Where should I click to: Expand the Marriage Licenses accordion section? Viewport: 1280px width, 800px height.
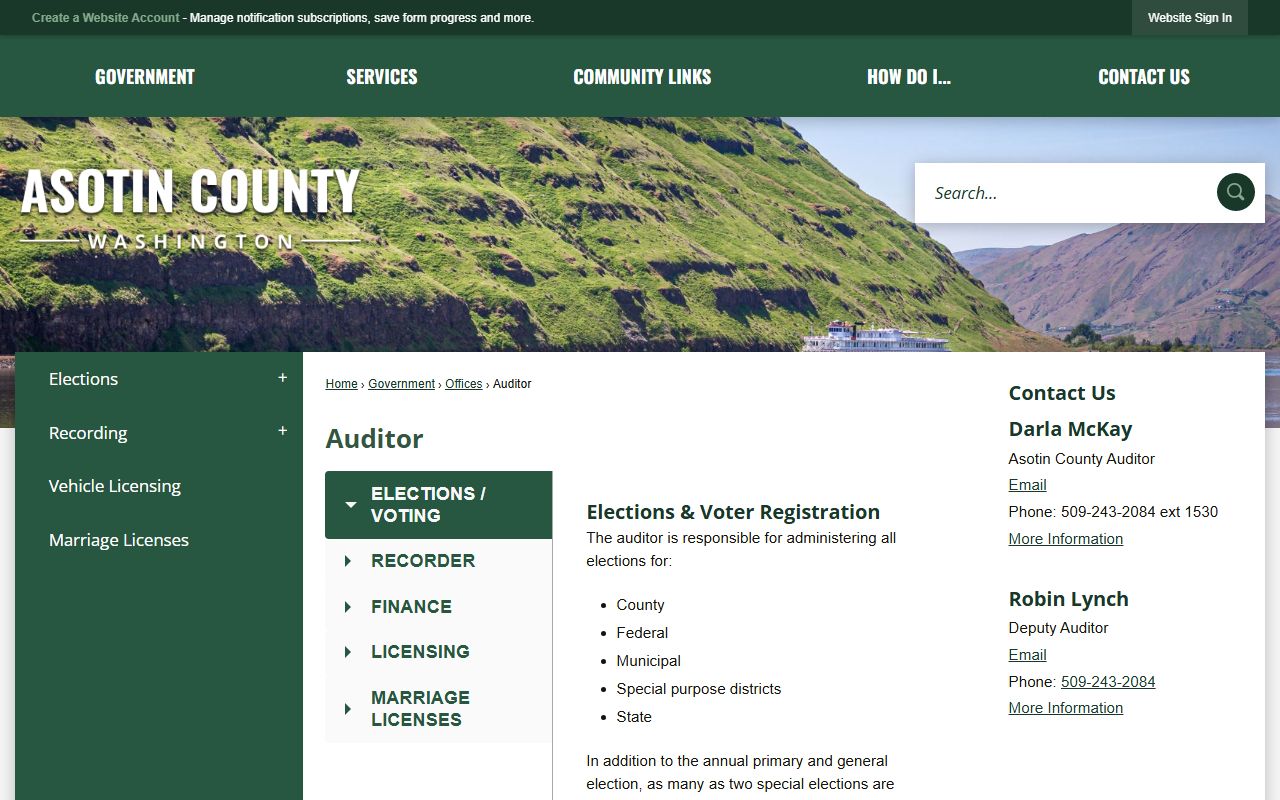(x=438, y=708)
